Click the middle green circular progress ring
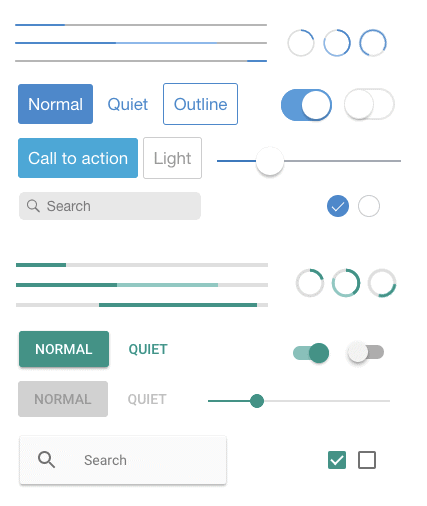 346,283
